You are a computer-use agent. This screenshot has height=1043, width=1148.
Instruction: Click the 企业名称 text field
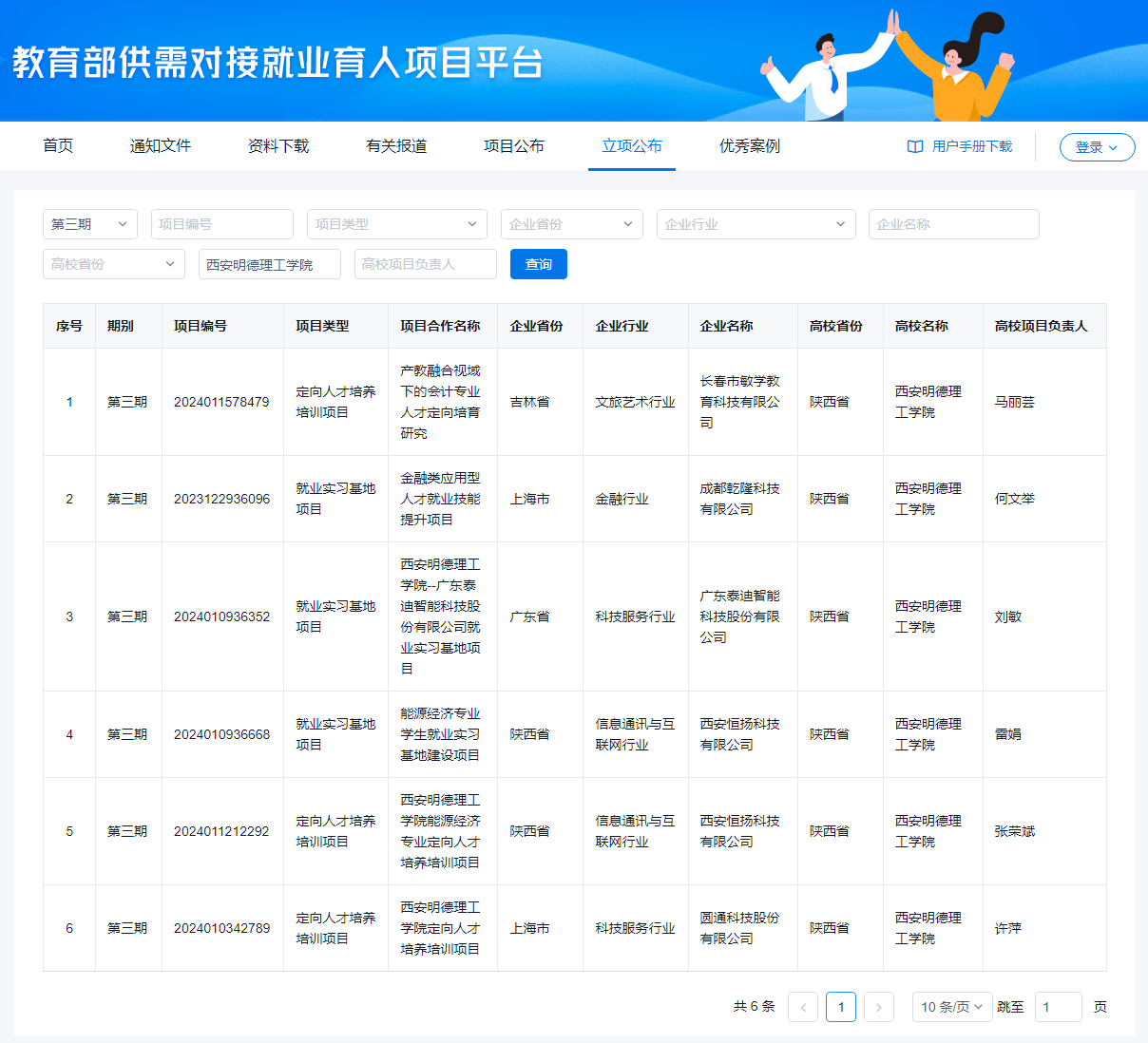coord(953,224)
